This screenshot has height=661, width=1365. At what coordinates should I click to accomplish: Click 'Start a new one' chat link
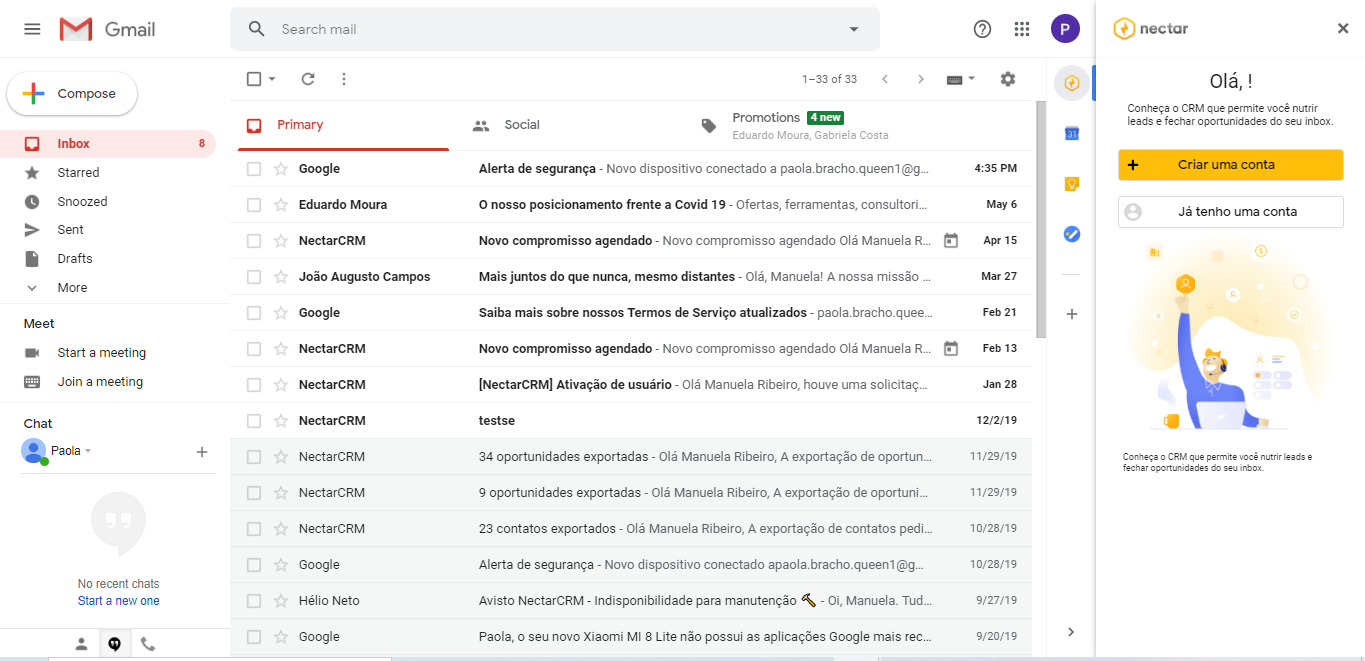(118, 601)
